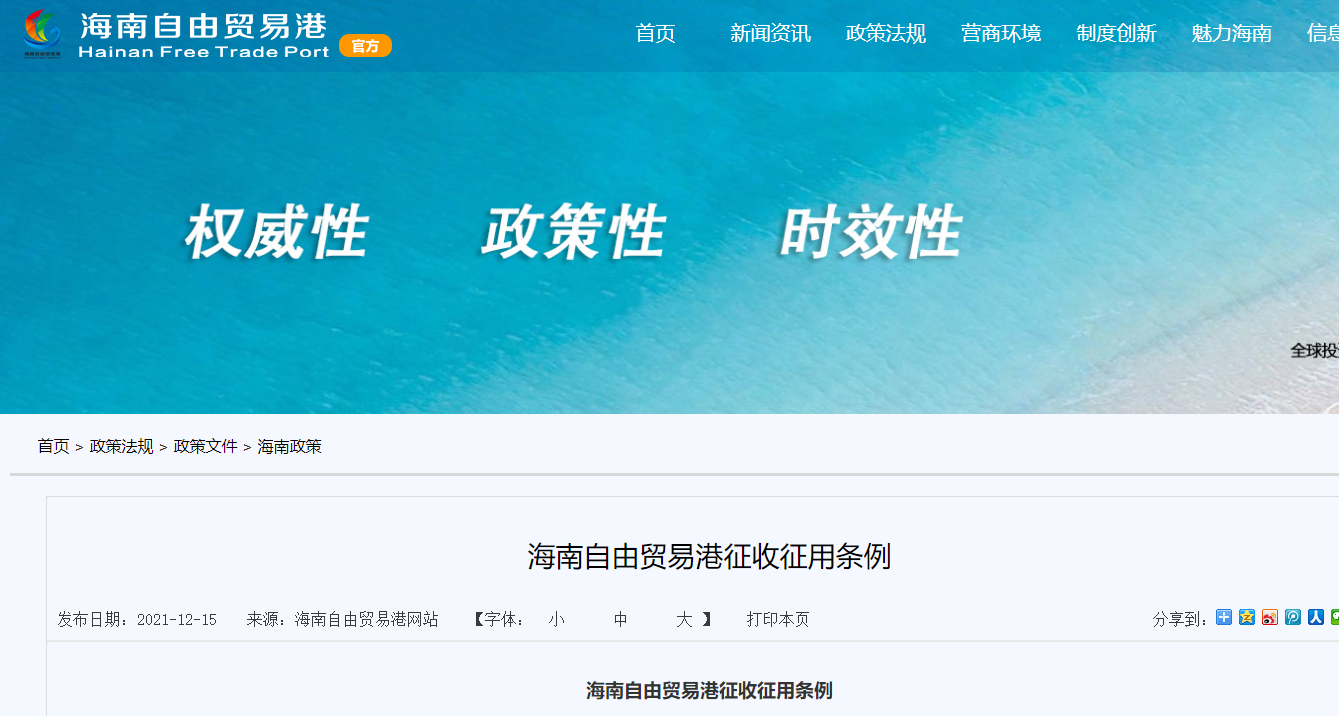This screenshot has height=716, width=1339.
Task: Go to 首页 in the top navigation
Action: (656, 34)
